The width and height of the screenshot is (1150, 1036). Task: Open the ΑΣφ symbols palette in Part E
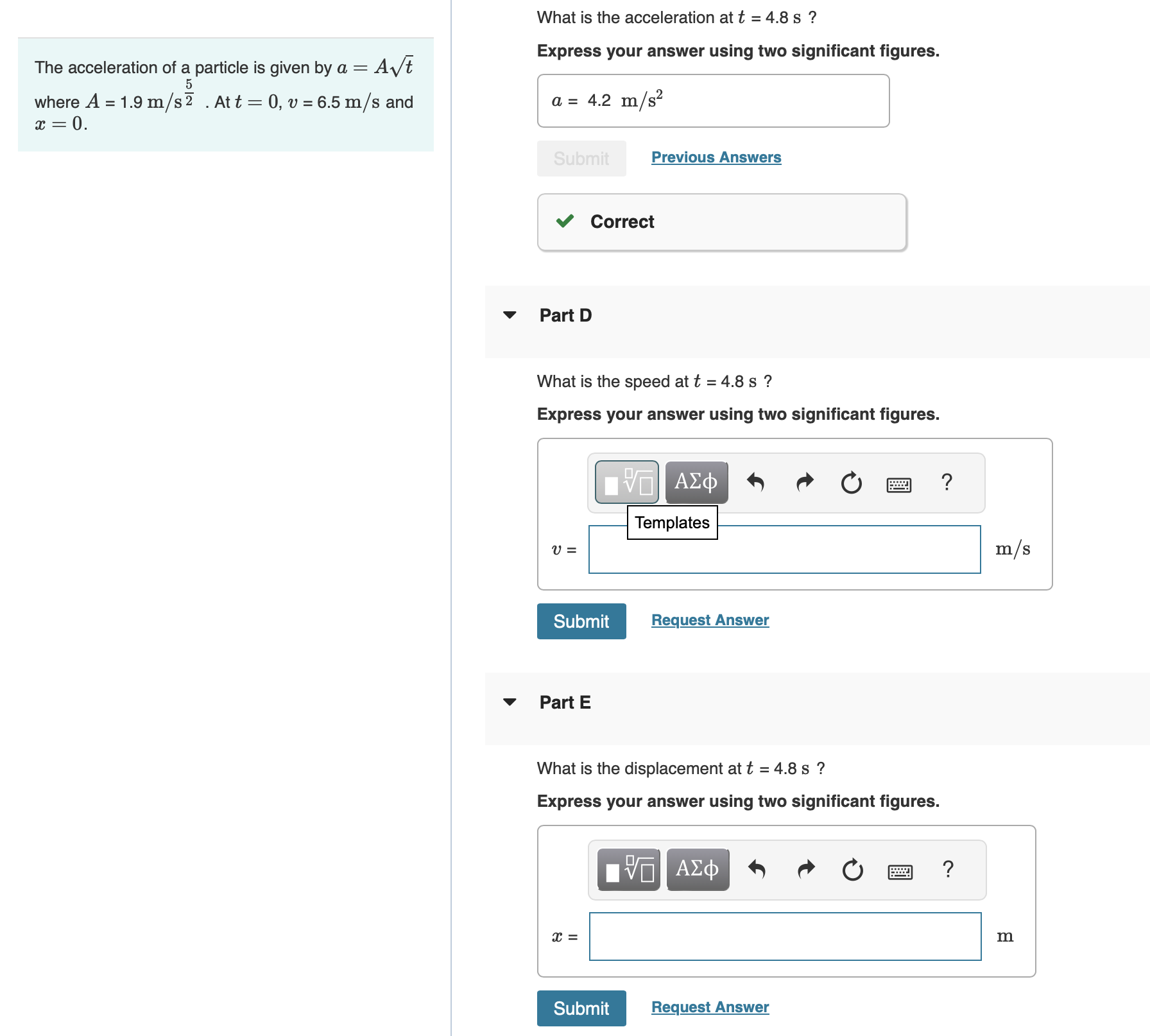pyautogui.click(x=697, y=869)
